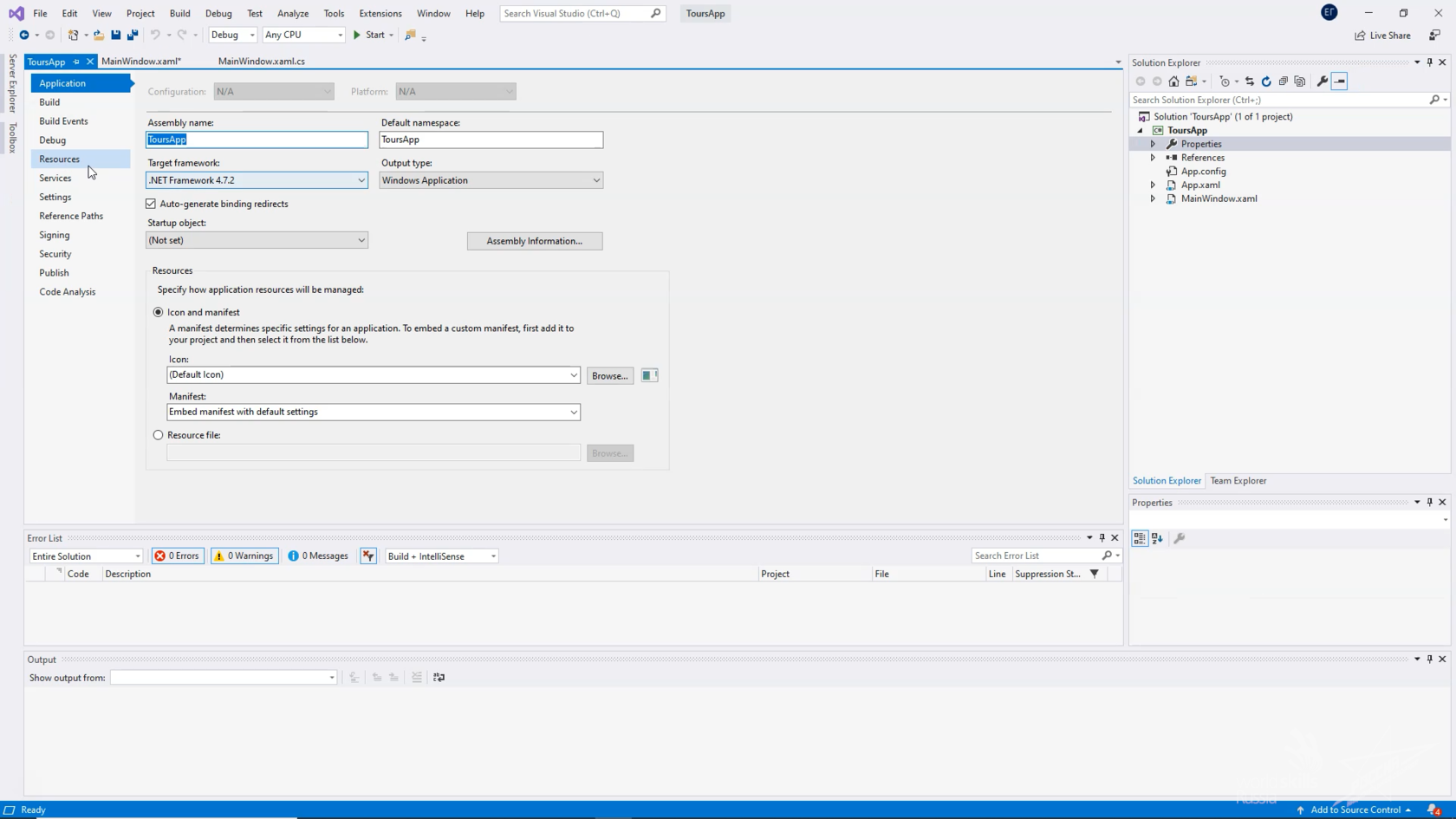The image size is (1456, 819).
Task: Refresh Solution Explorer with the blue arrow
Action: click(1266, 81)
